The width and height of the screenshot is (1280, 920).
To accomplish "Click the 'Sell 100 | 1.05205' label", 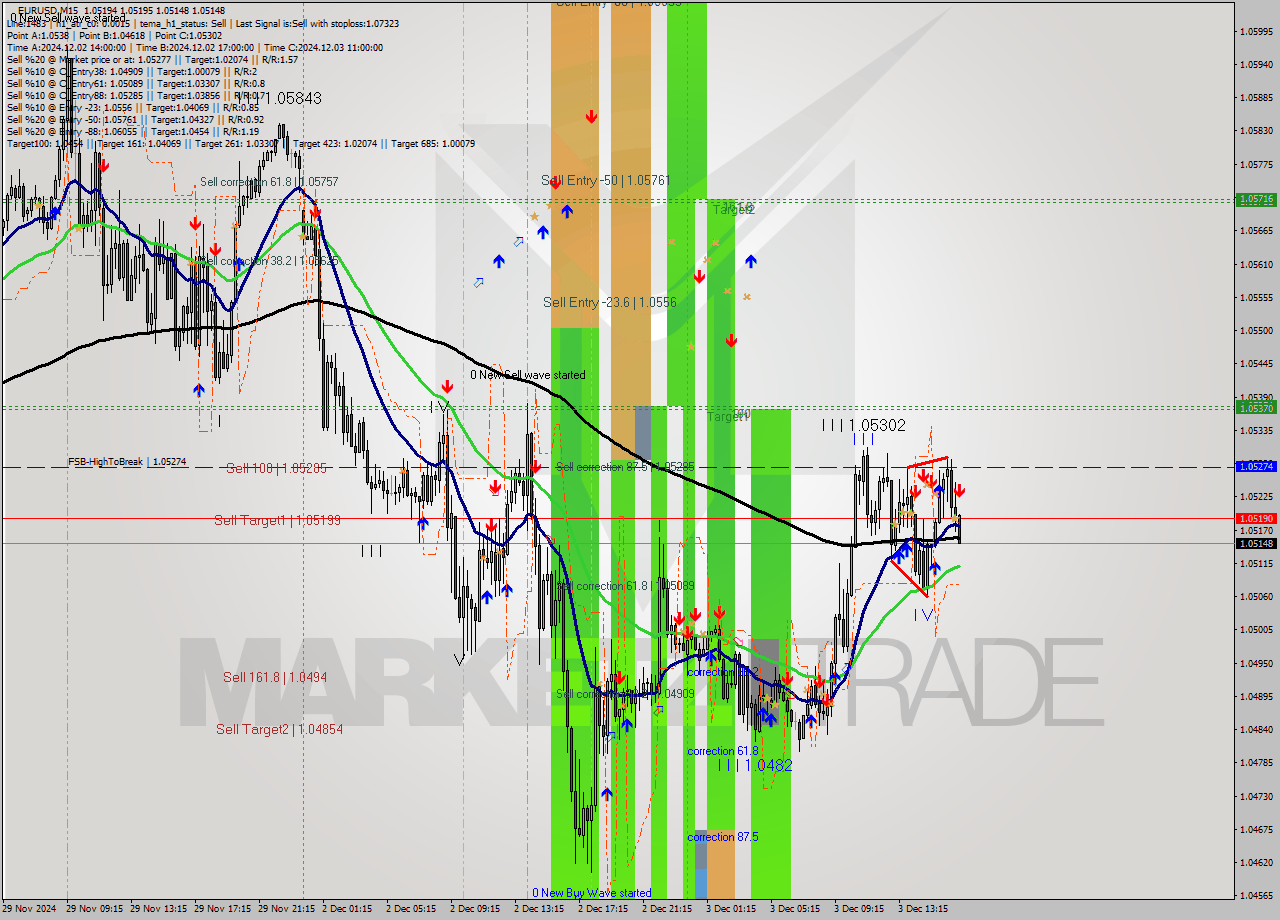I will coord(276,468).
